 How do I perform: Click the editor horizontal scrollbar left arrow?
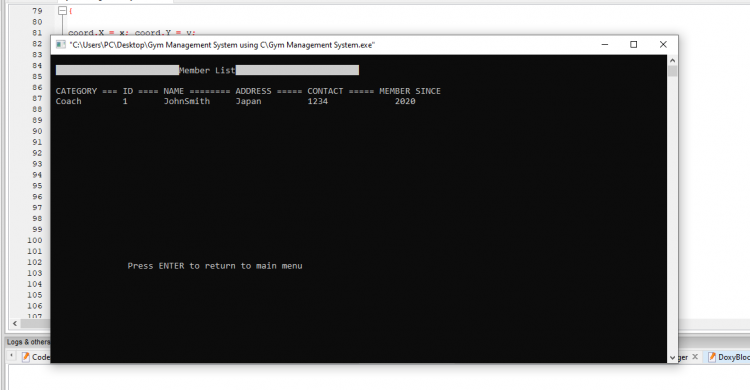(x=15, y=323)
